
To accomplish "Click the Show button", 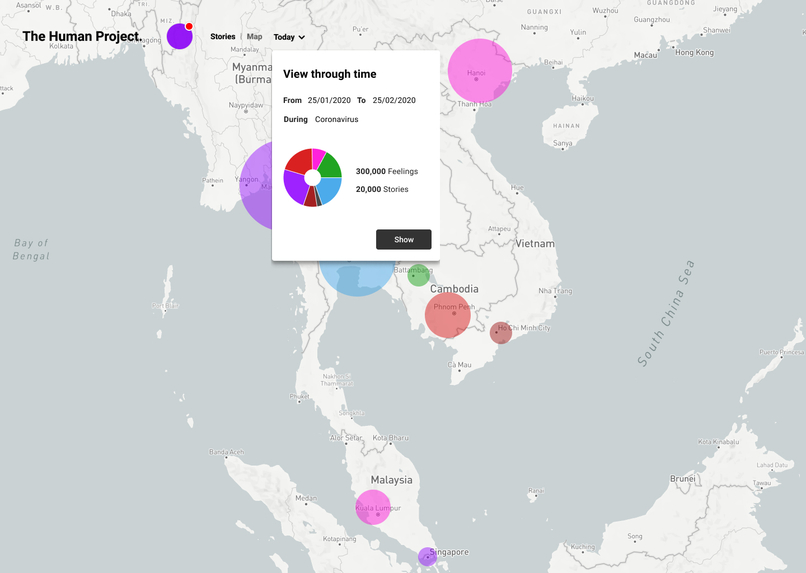I will 404,239.
